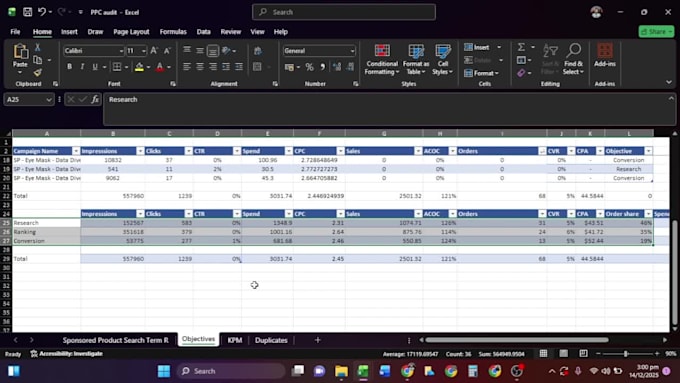
Task: Open File Explorer from taskbar
Action: click(341, 371)
